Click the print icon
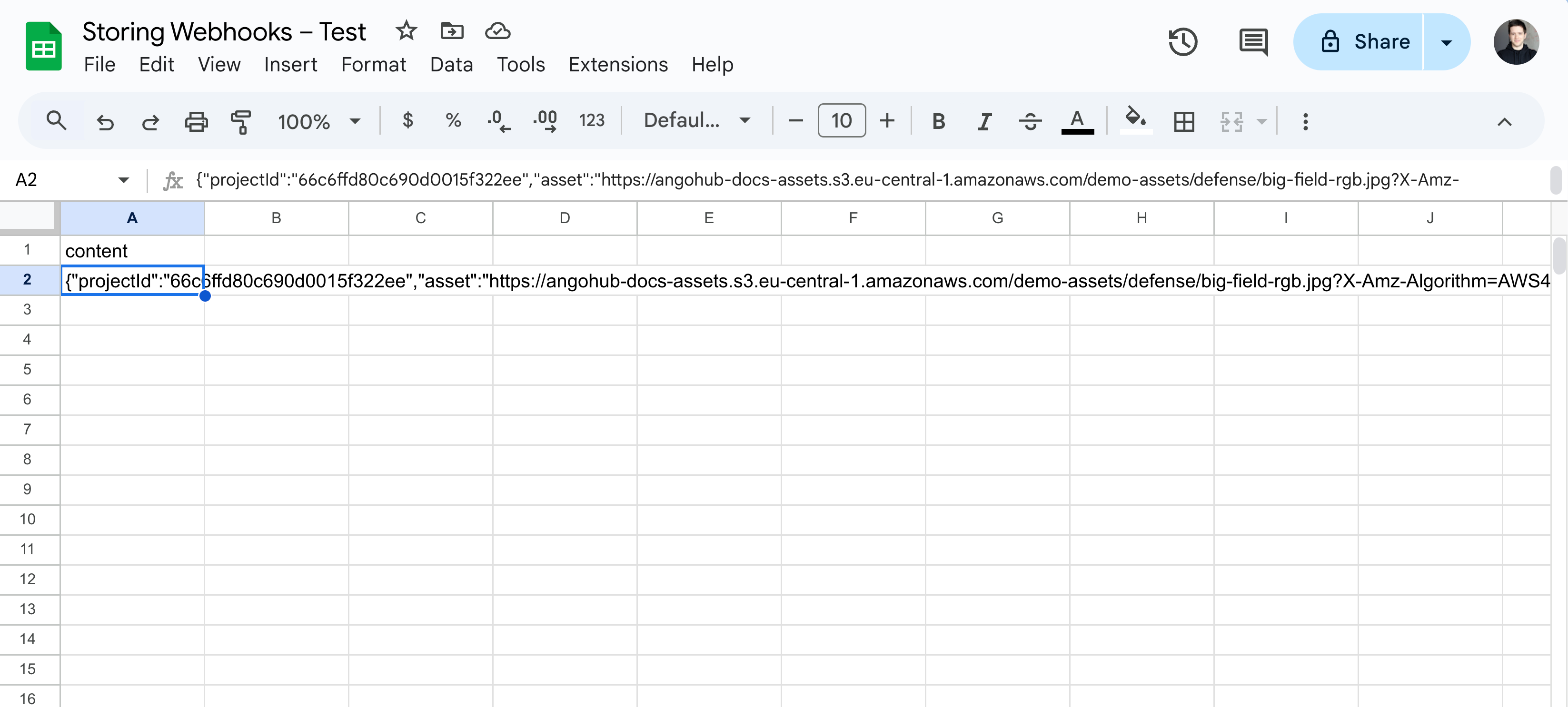The image size is (1568, 707). click(x=196, y=121)
